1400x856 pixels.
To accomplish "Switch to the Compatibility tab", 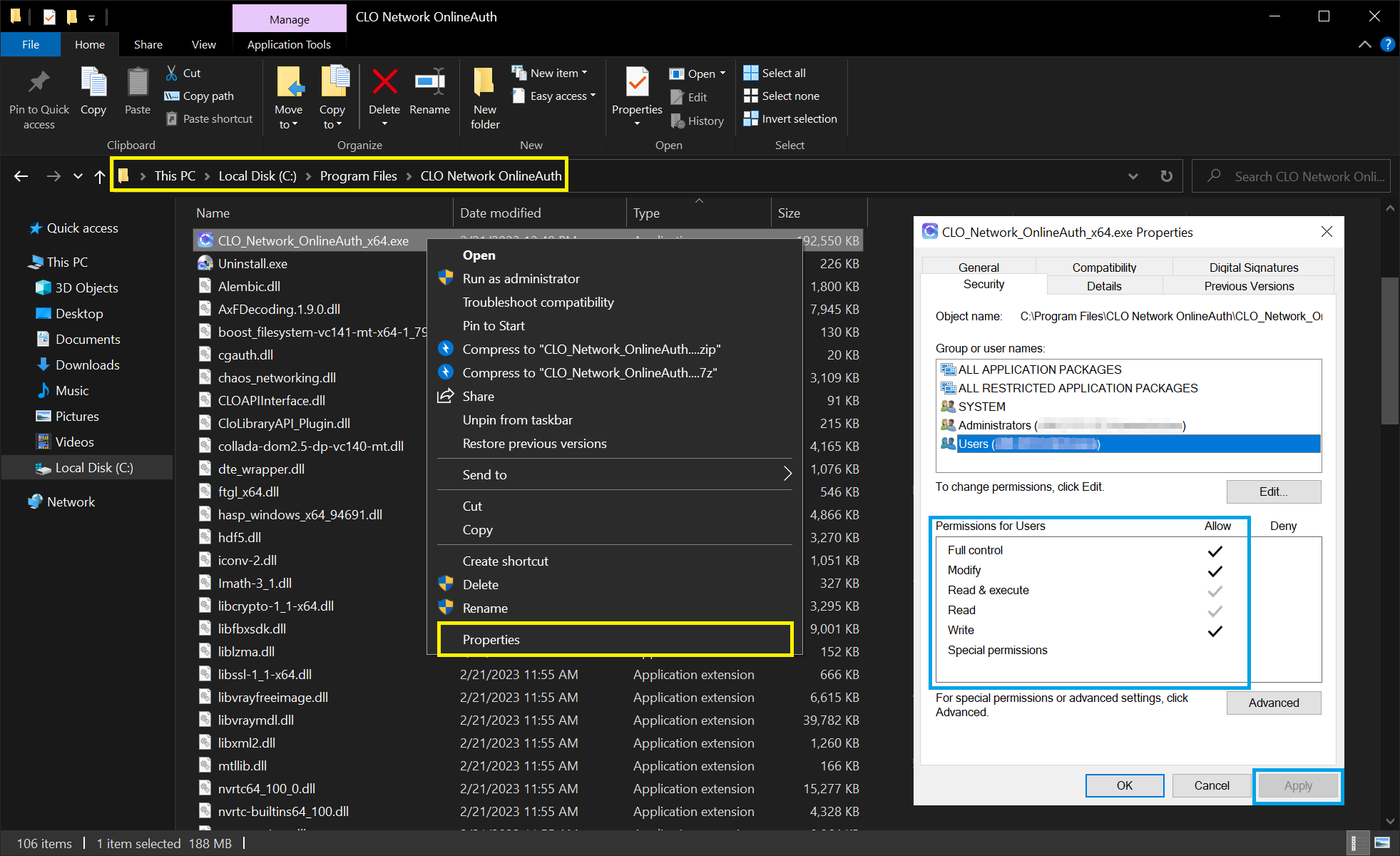I will click(x=1104, y=267).
